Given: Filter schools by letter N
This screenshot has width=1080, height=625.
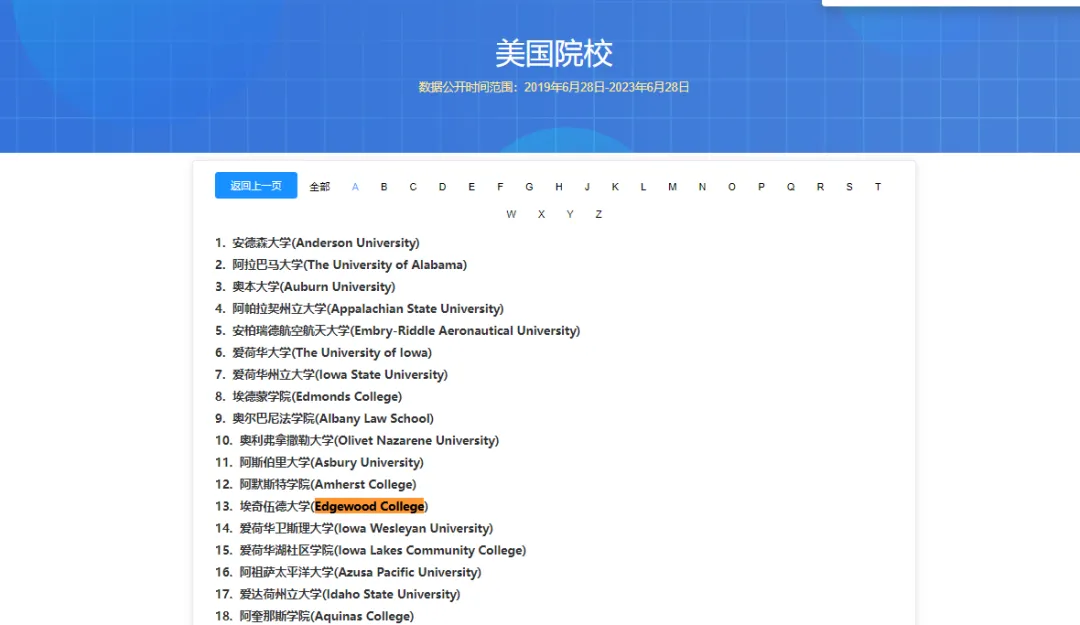Looking at the screenshot, I should (x=702, y=187).
